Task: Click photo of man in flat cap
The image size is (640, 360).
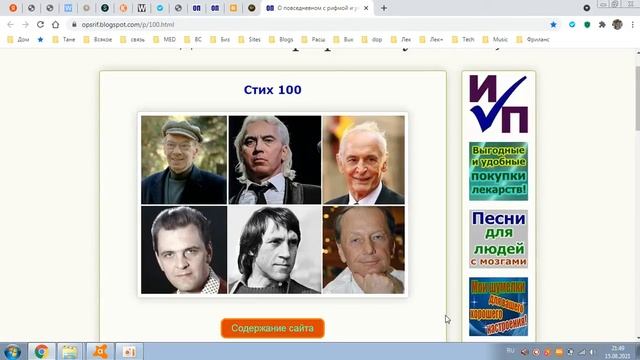Action: [x=184, y=160]
